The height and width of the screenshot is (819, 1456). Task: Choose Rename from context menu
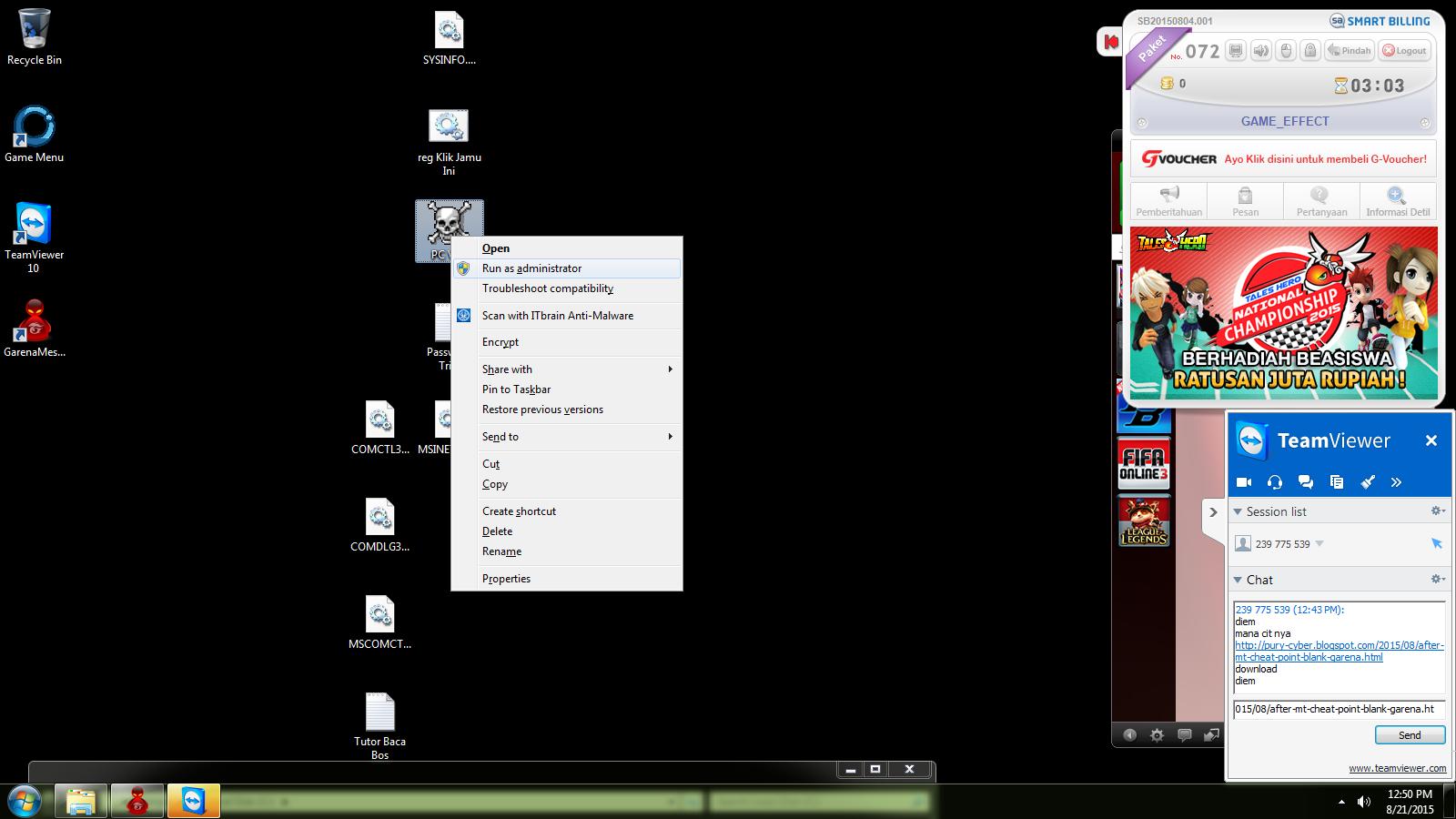[567, 551]
